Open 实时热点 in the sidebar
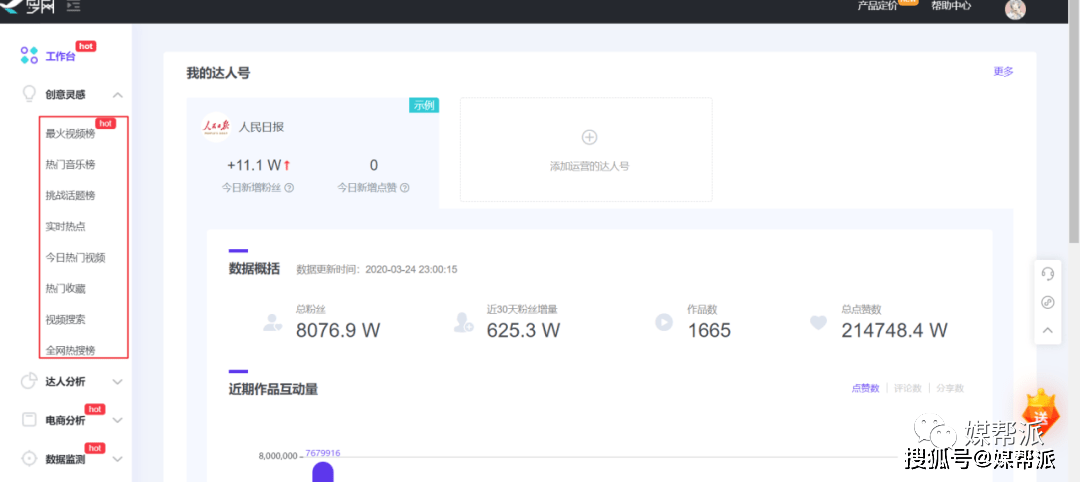 [65, 227]
